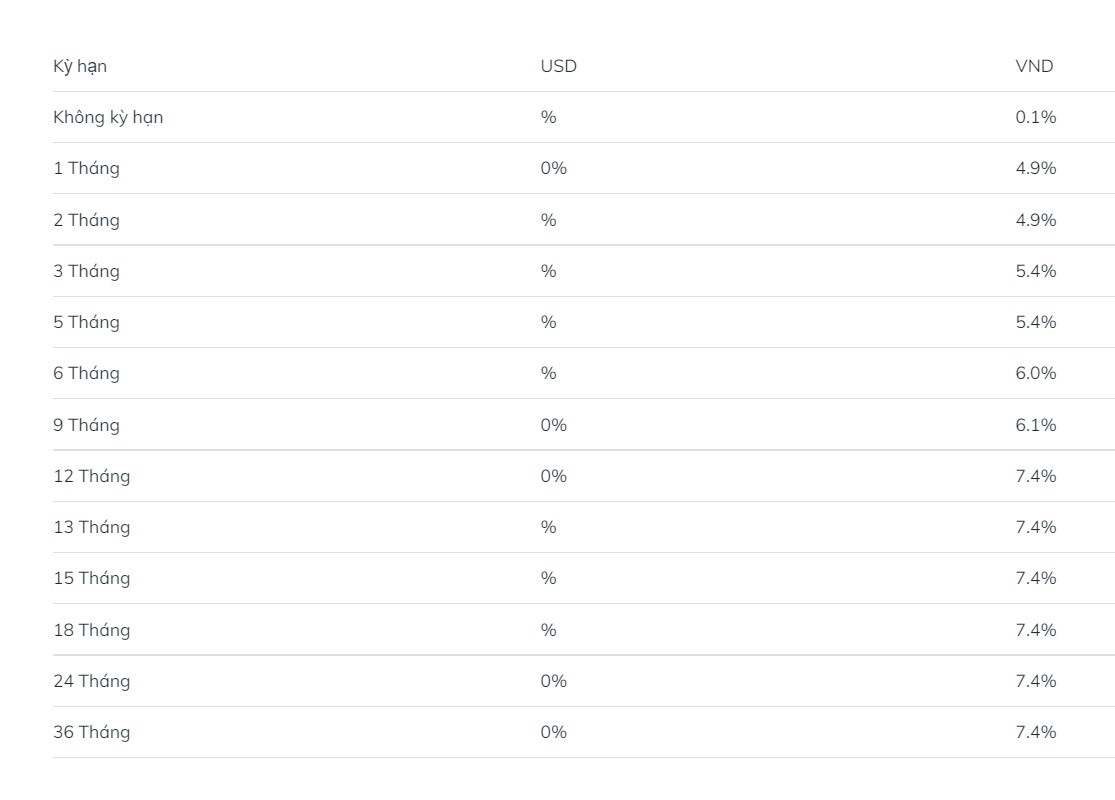Select the "12 Tháng" term label
The height and width of the screenshot is (800, 1115).
(x=91, y=476)
